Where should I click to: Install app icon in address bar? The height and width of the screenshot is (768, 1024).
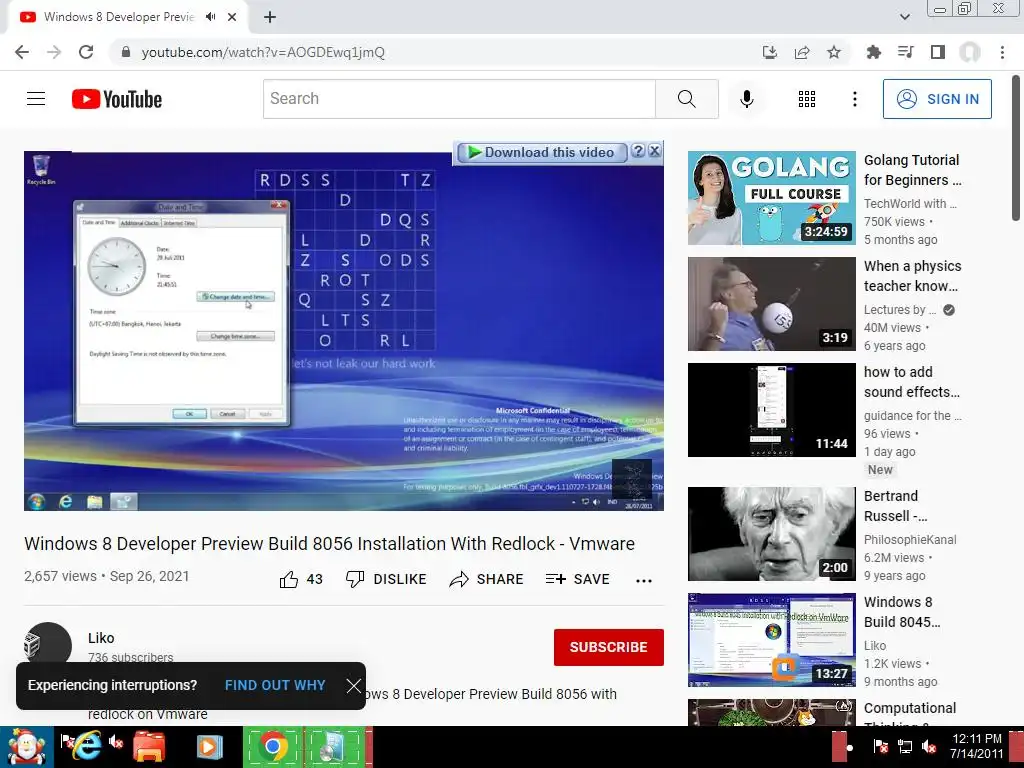(770, 52)
